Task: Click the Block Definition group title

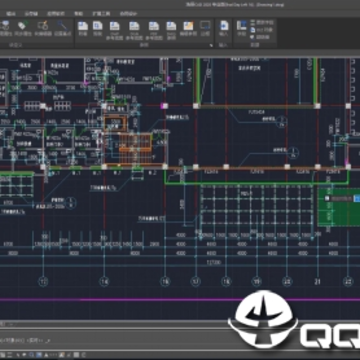Action: [x=15, y=45]
